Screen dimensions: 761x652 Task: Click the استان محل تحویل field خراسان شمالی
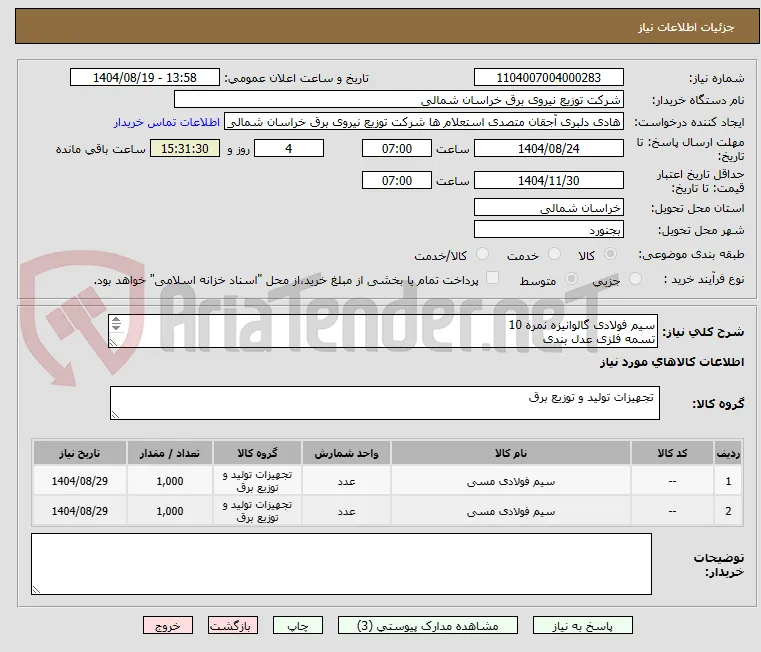[x=548, y=208]
